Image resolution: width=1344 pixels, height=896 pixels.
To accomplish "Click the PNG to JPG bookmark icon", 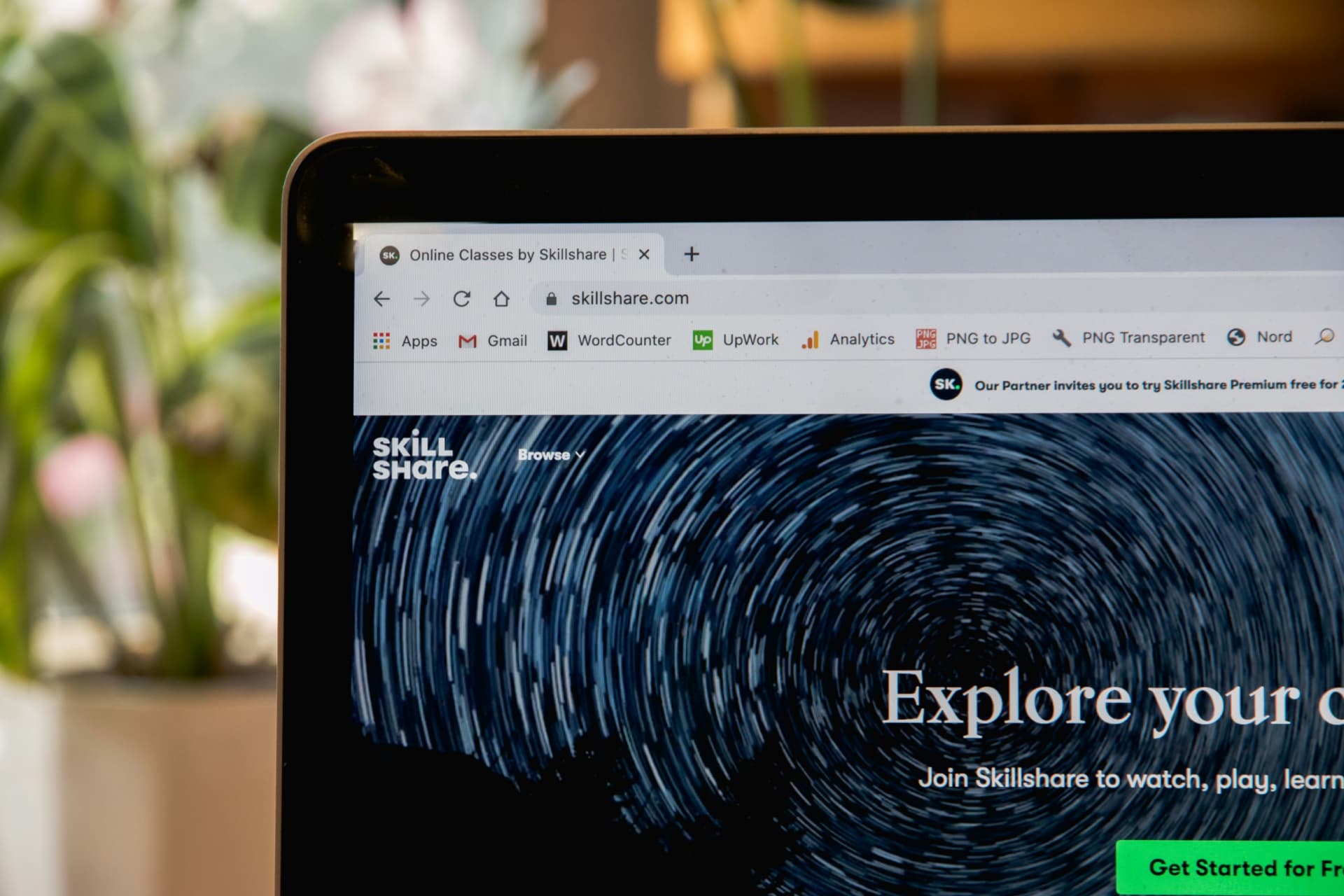I will point(922,341).
